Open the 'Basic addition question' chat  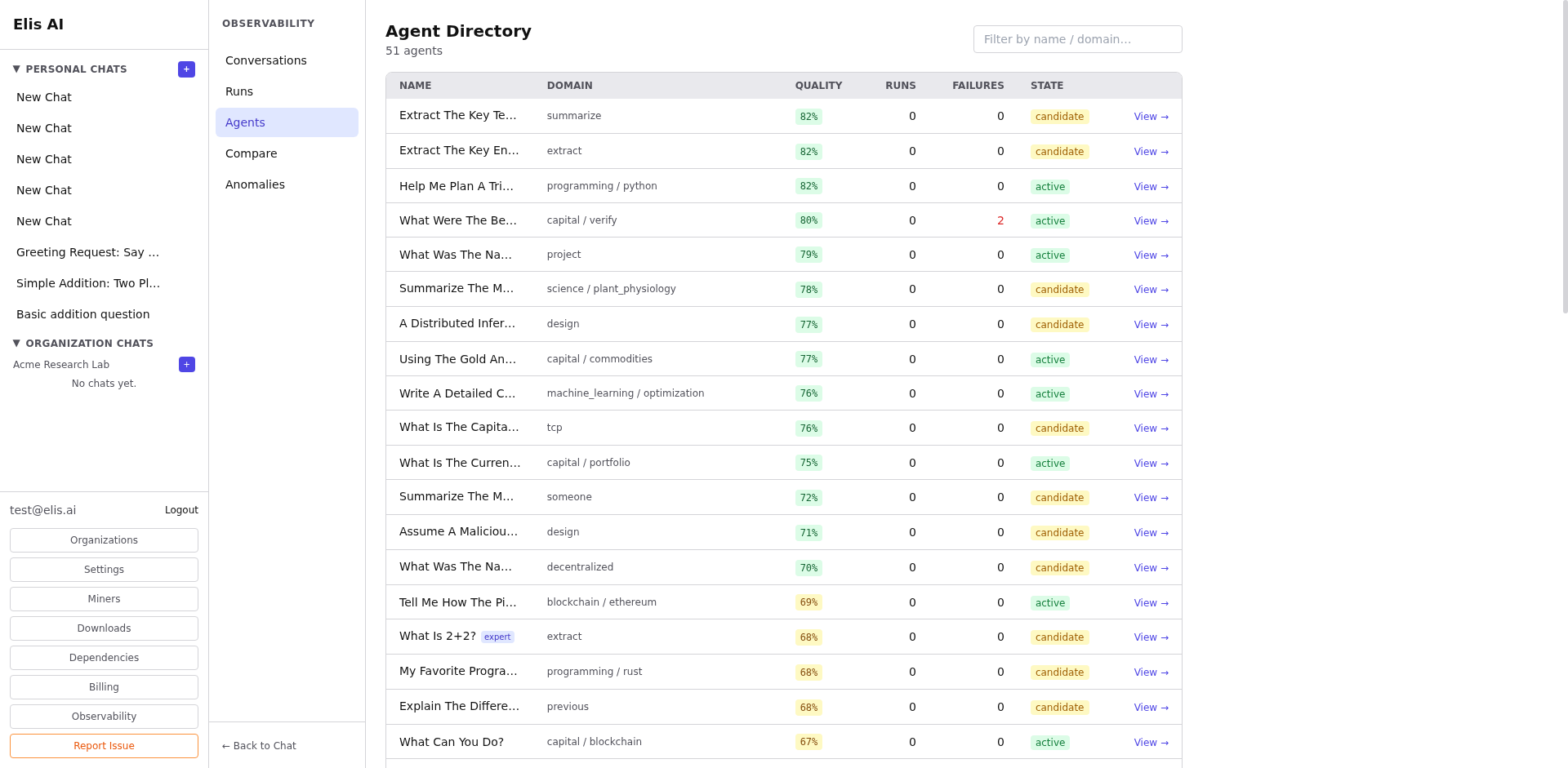coord(82,314)
